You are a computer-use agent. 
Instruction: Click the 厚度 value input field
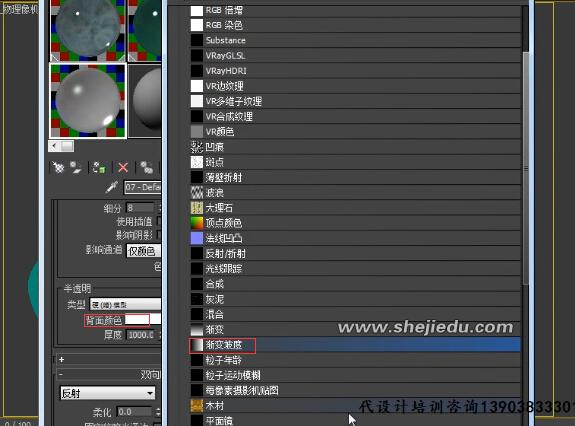141,335
